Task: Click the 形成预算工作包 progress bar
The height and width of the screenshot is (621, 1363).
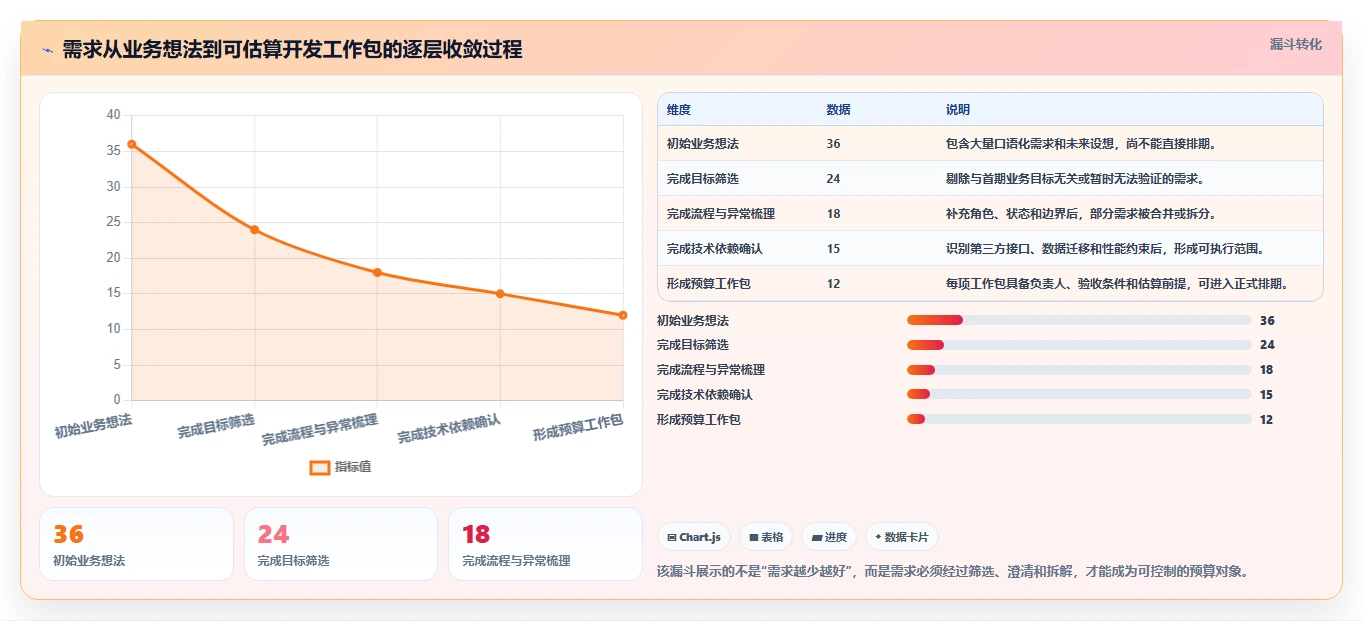Action: (1079, 420)
